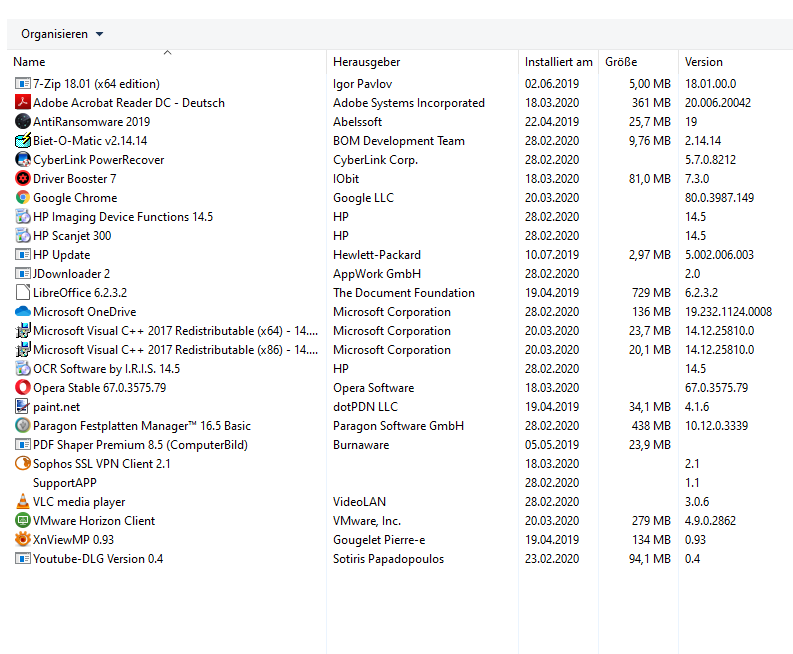
Task: Click the HP Update icon
Action: point(23,254)
